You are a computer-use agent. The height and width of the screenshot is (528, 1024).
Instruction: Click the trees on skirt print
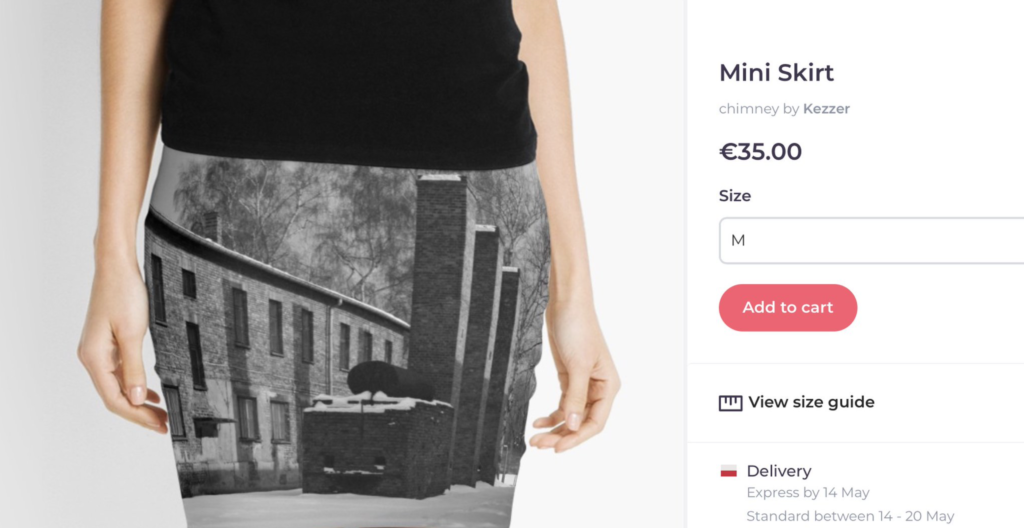coord(294,216)
